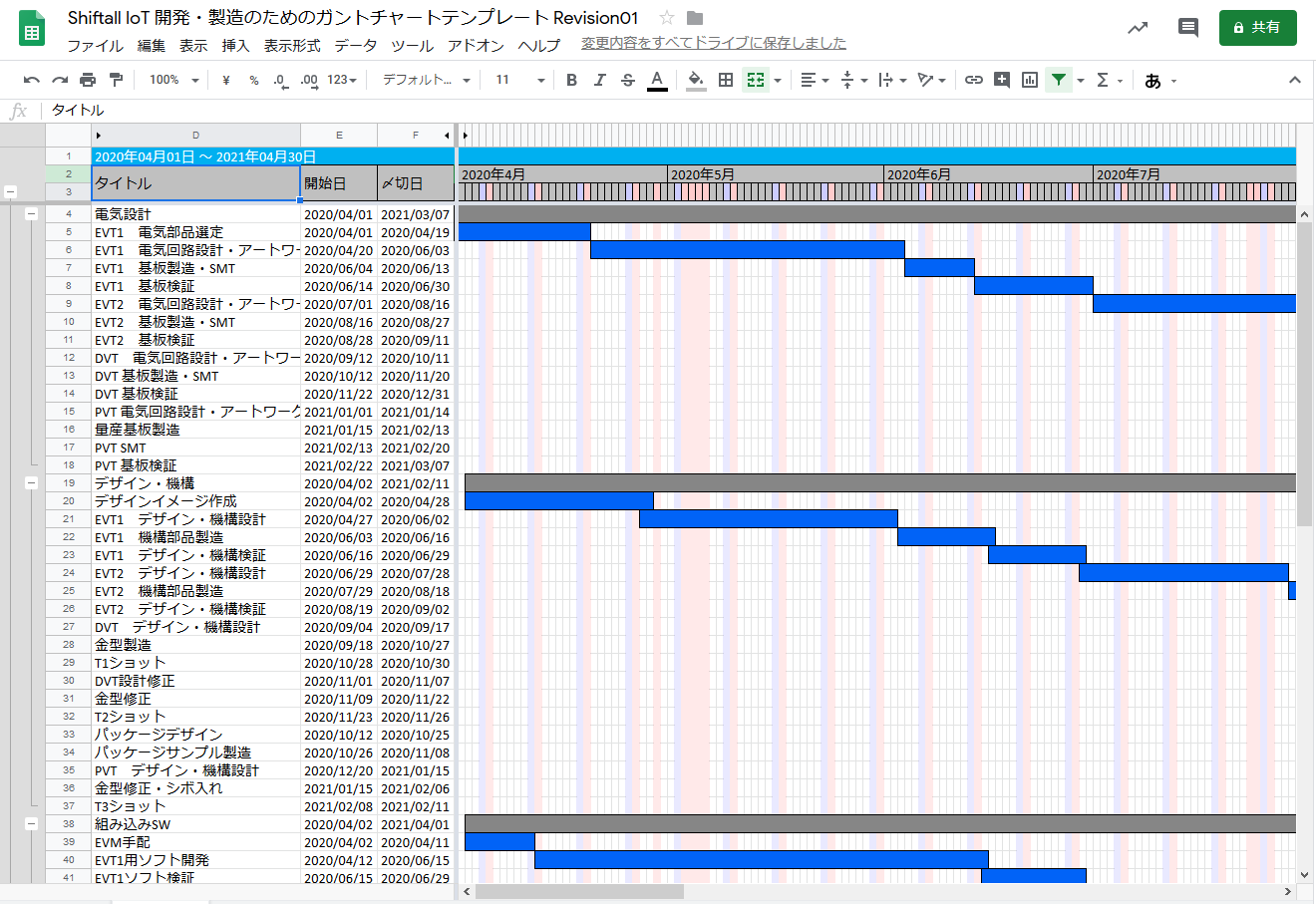Open the zoom 100% dropdown
The height and width of the screenshot is (904, 1316).
(173, 80)
